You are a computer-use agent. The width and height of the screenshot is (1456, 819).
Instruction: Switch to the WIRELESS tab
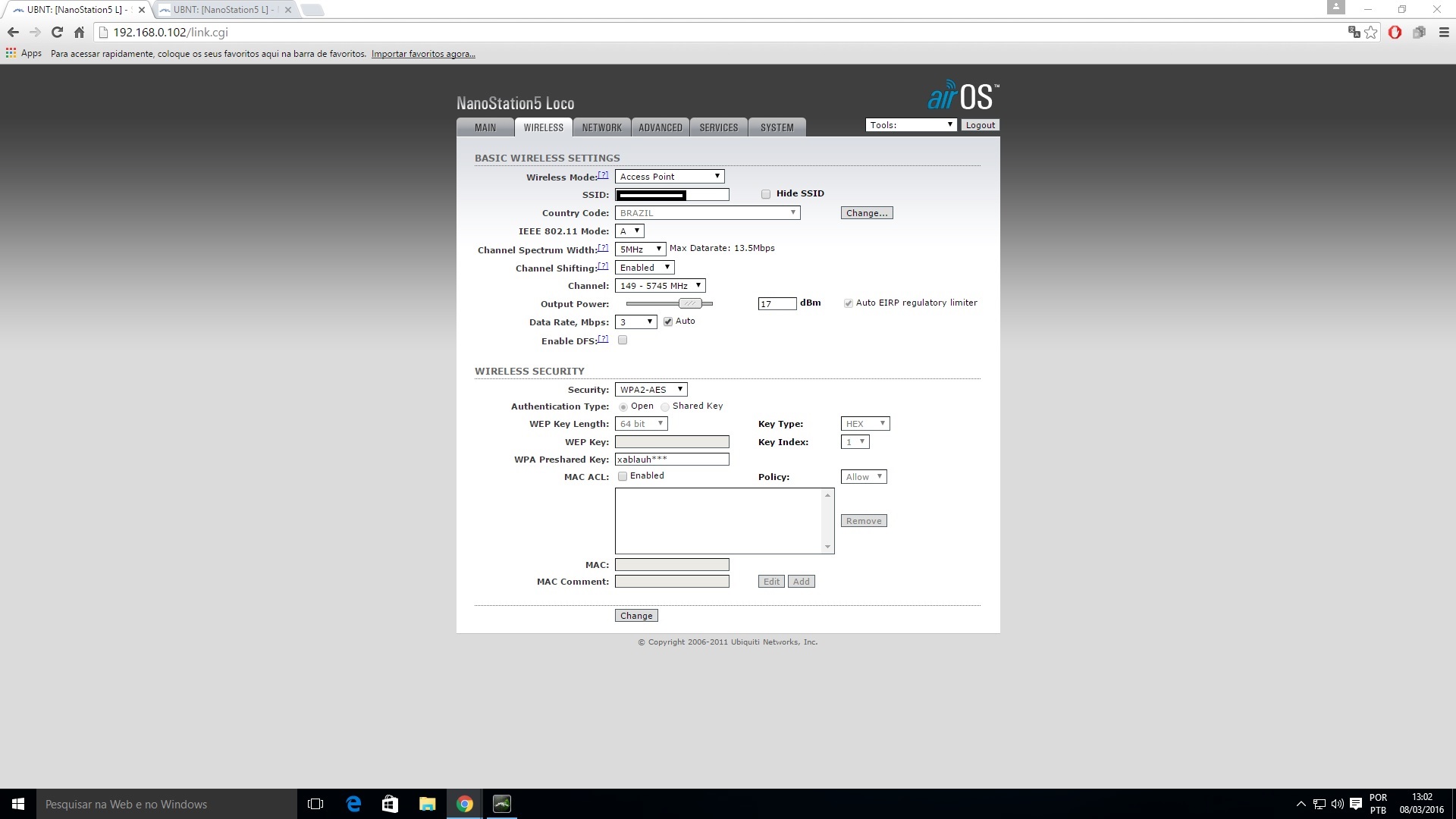(544, 127)
